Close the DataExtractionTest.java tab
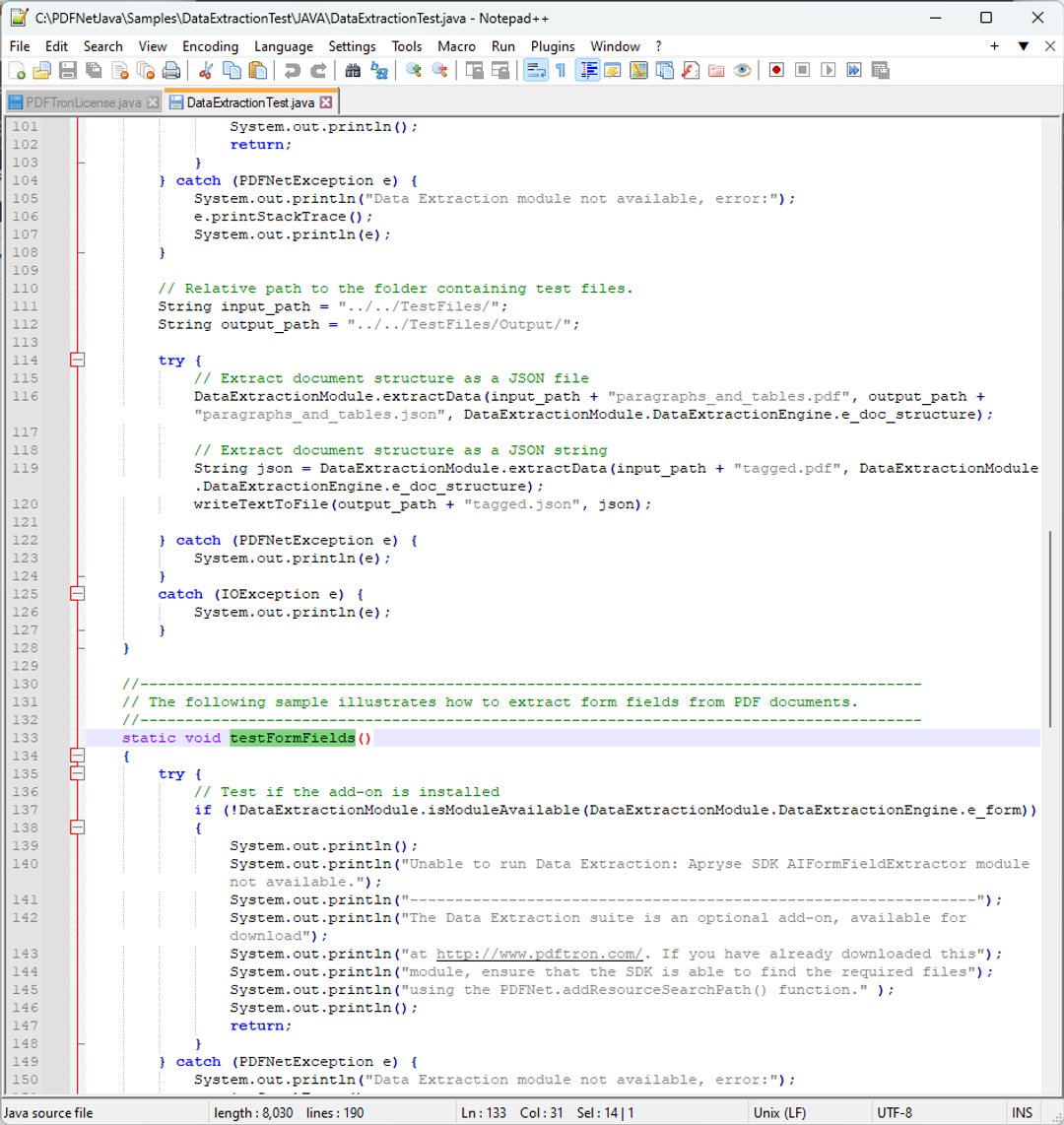 (x=326, y=100)
